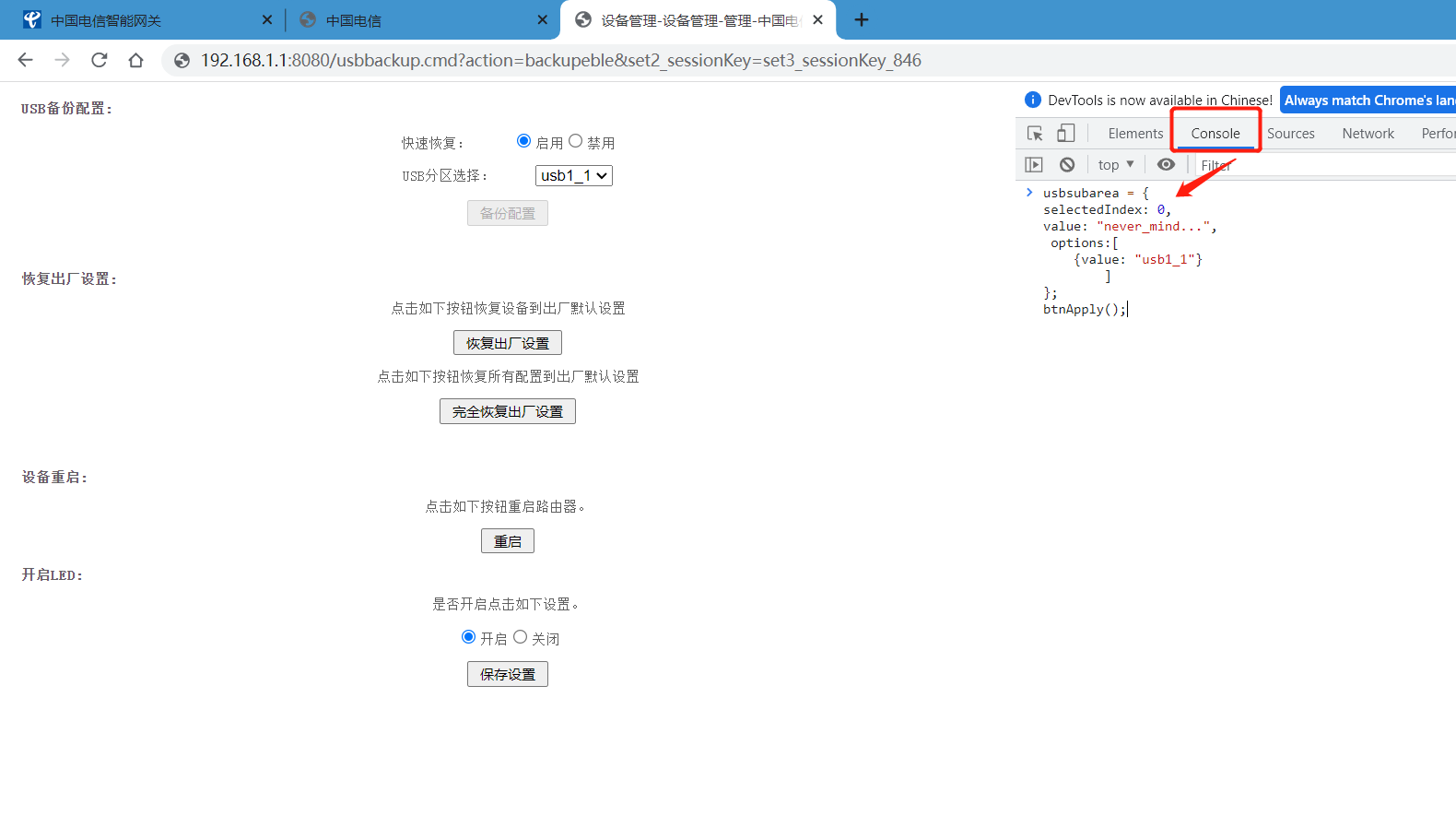Open the Elements tab in DevTools
1456x816 pixels.
pos(1135,134)
